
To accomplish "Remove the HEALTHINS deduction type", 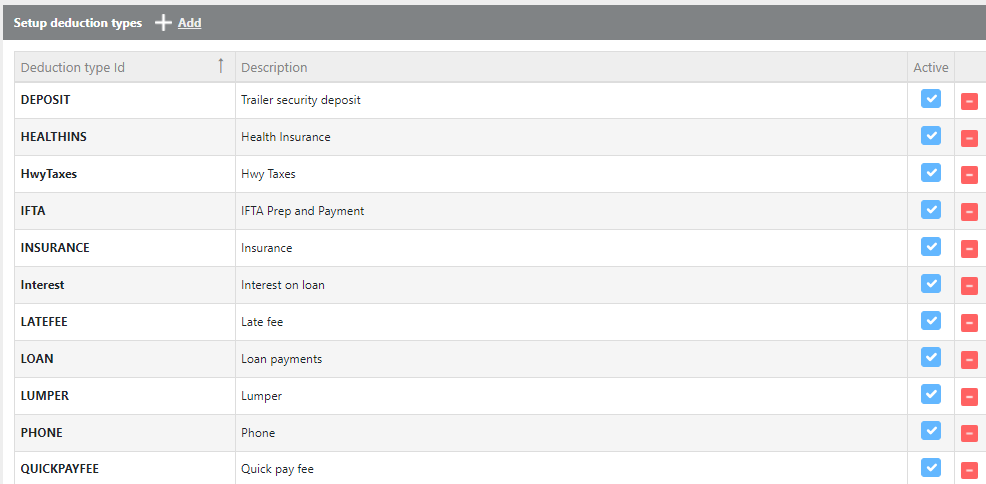I will tap(969, 138).
